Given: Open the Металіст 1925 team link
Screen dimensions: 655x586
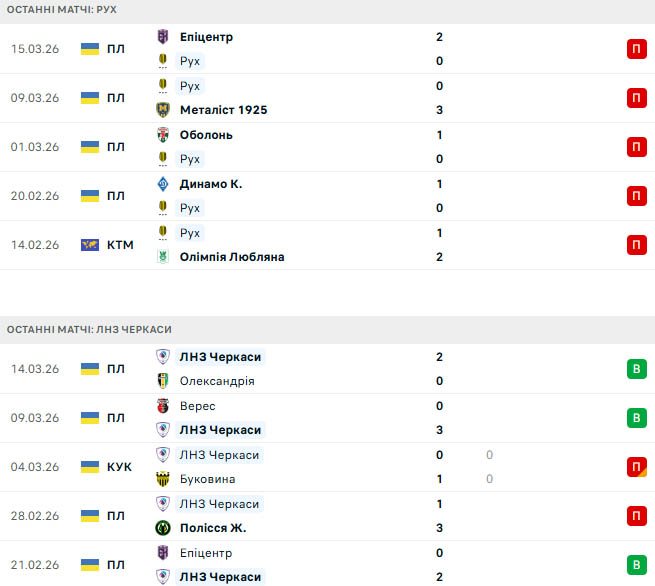Looking at the screenshot, I should click(x=224, y=110).
